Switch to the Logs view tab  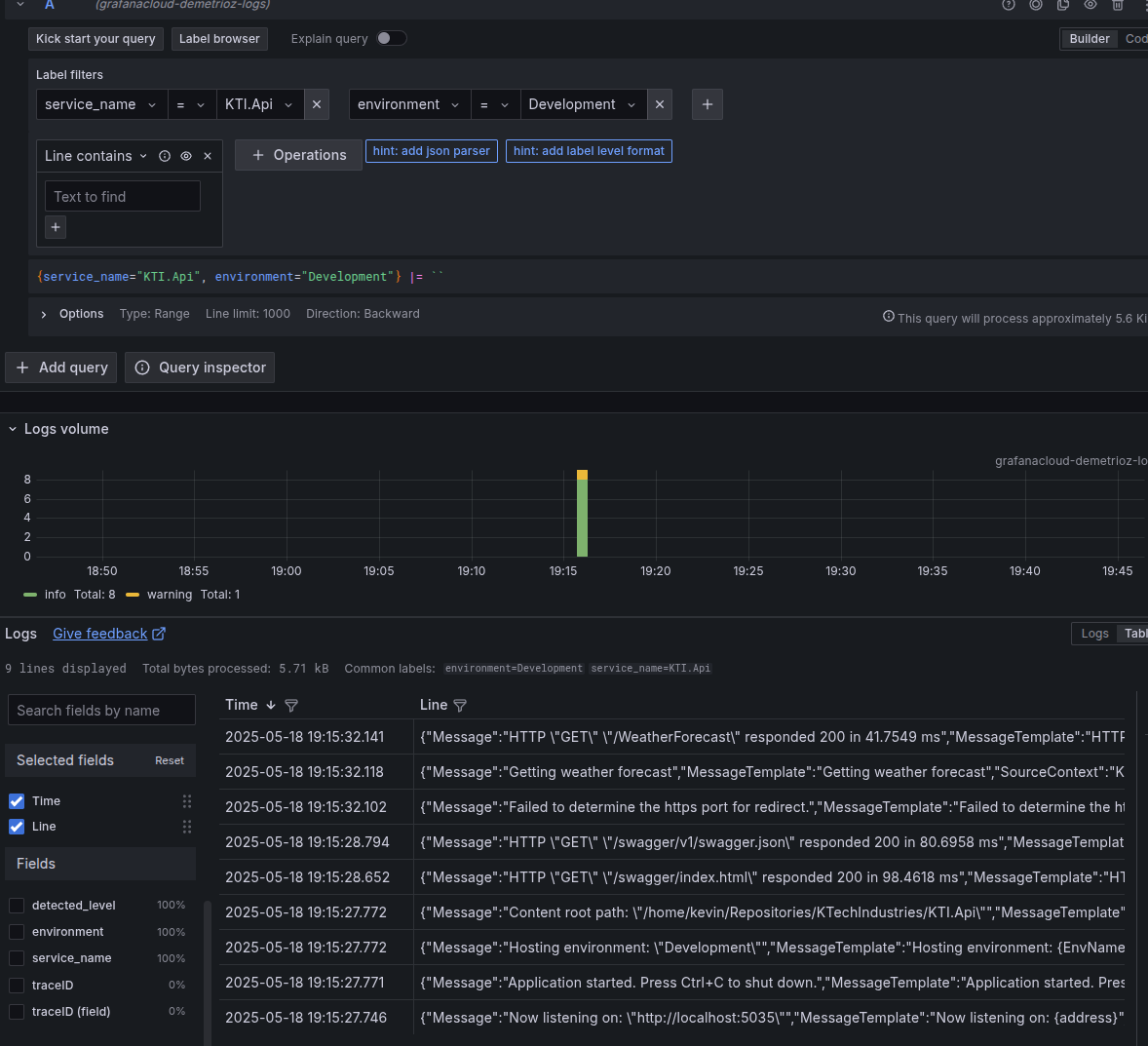click(x=1094, y=634)
